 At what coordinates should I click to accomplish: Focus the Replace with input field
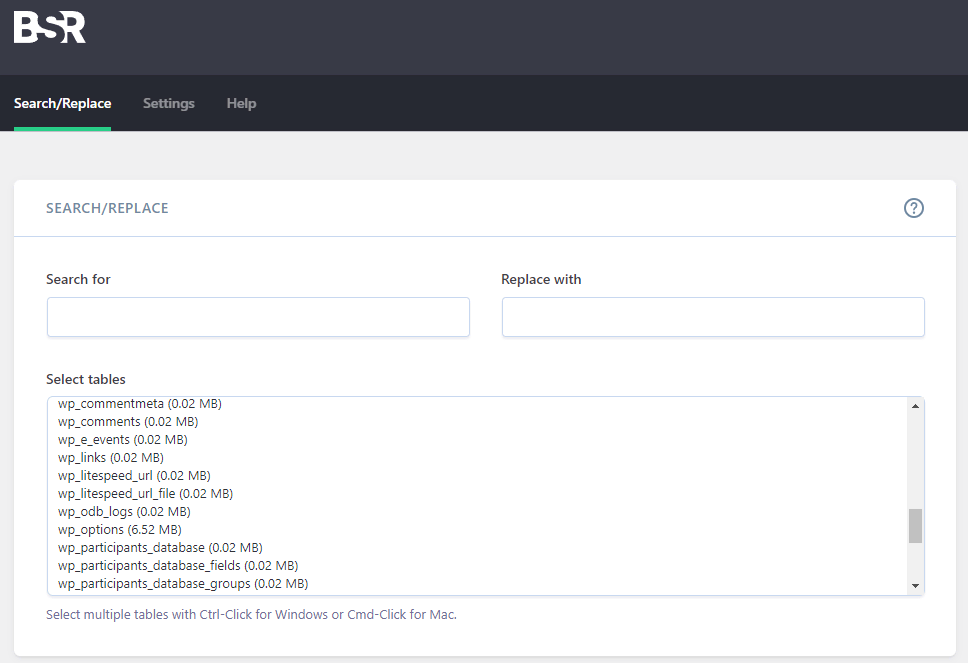[713, 317]
